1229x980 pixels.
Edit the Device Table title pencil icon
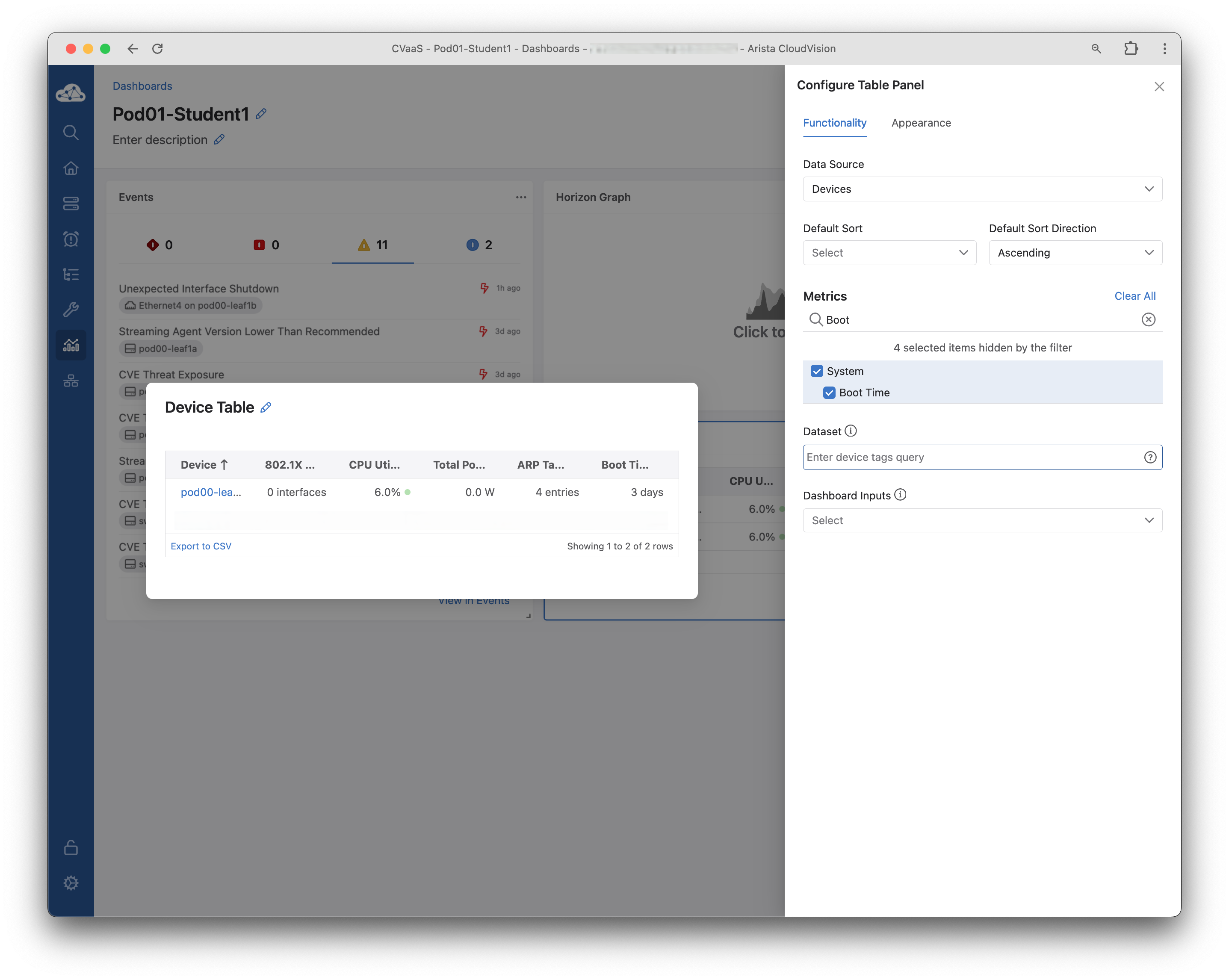266,407
